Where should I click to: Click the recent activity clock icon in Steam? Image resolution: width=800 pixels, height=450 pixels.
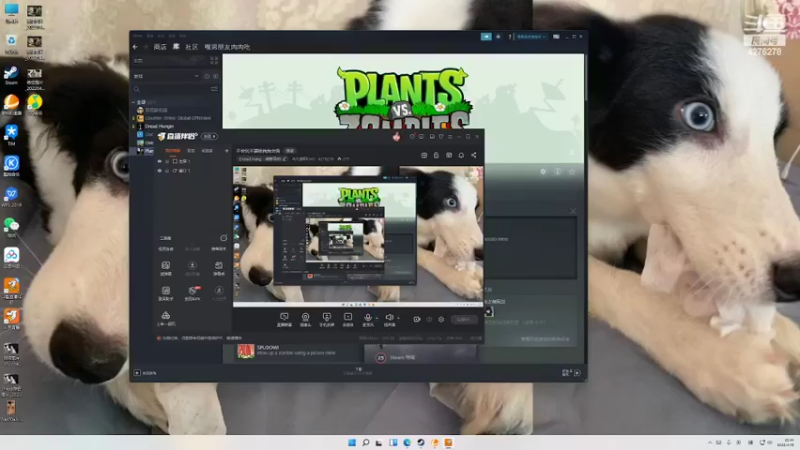click(x=207, y=76)
